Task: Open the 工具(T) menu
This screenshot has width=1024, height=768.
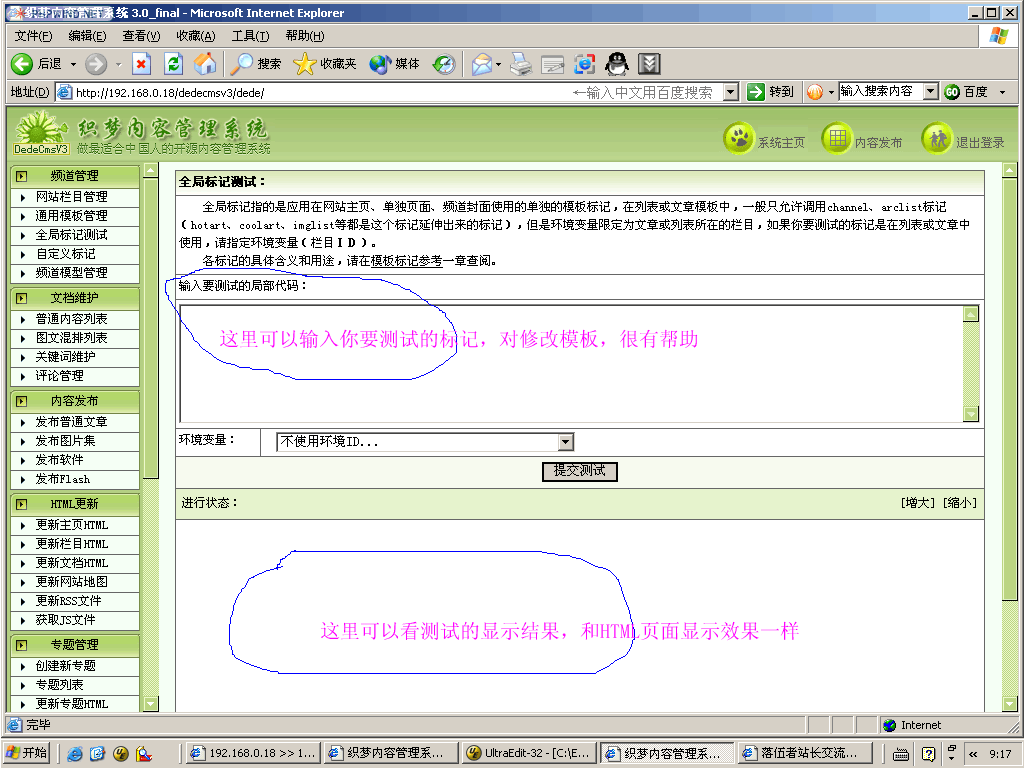Action: tap(250, 36)
